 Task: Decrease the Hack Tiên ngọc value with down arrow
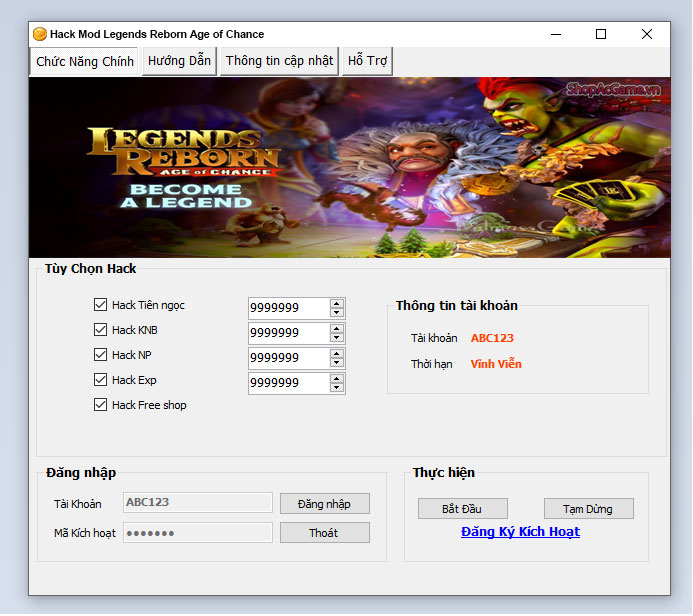coord(336,312)
